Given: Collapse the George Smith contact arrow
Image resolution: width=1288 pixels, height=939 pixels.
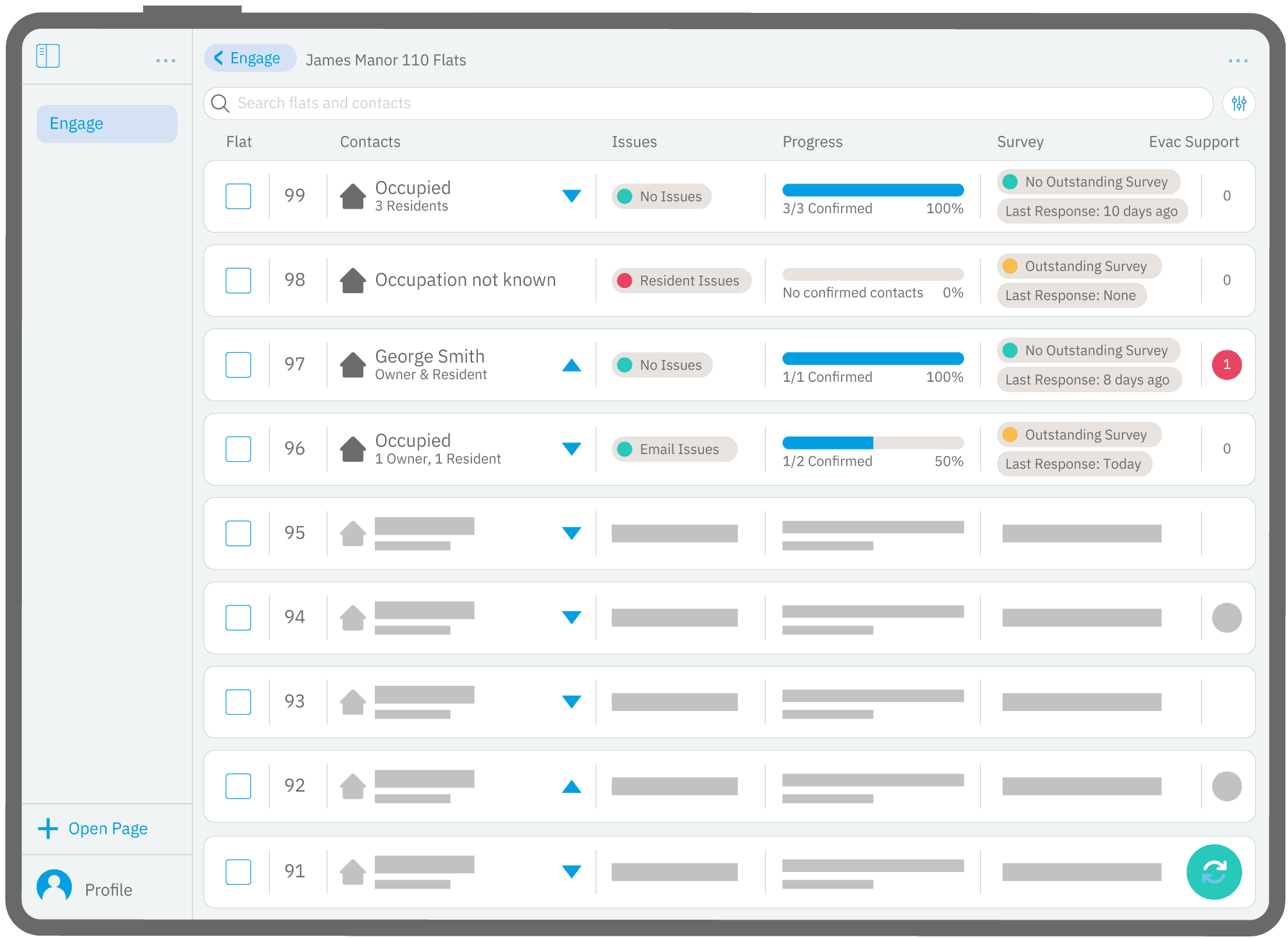Looking at the screenshot, I should click(571, 365).
